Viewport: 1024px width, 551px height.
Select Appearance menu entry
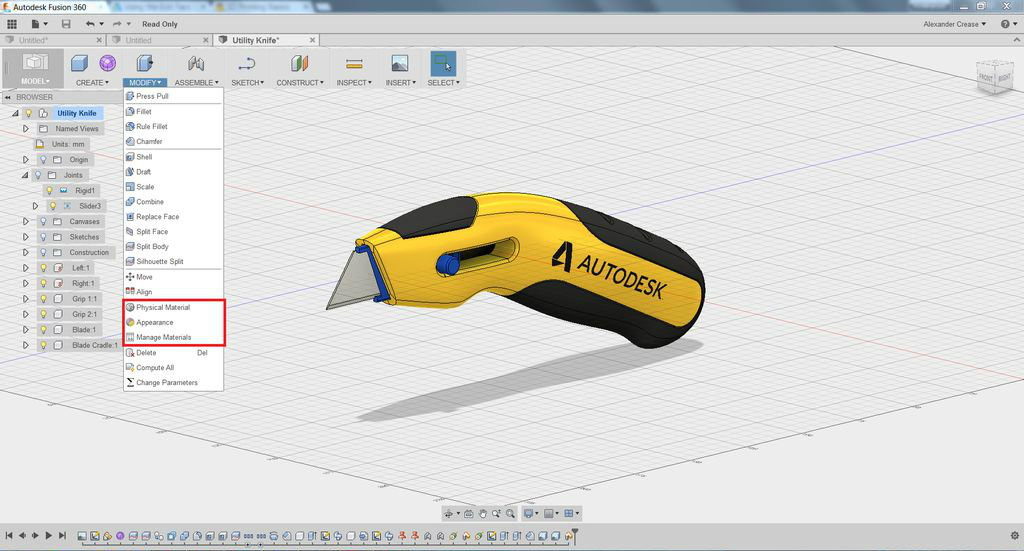(x=173, y=322)
